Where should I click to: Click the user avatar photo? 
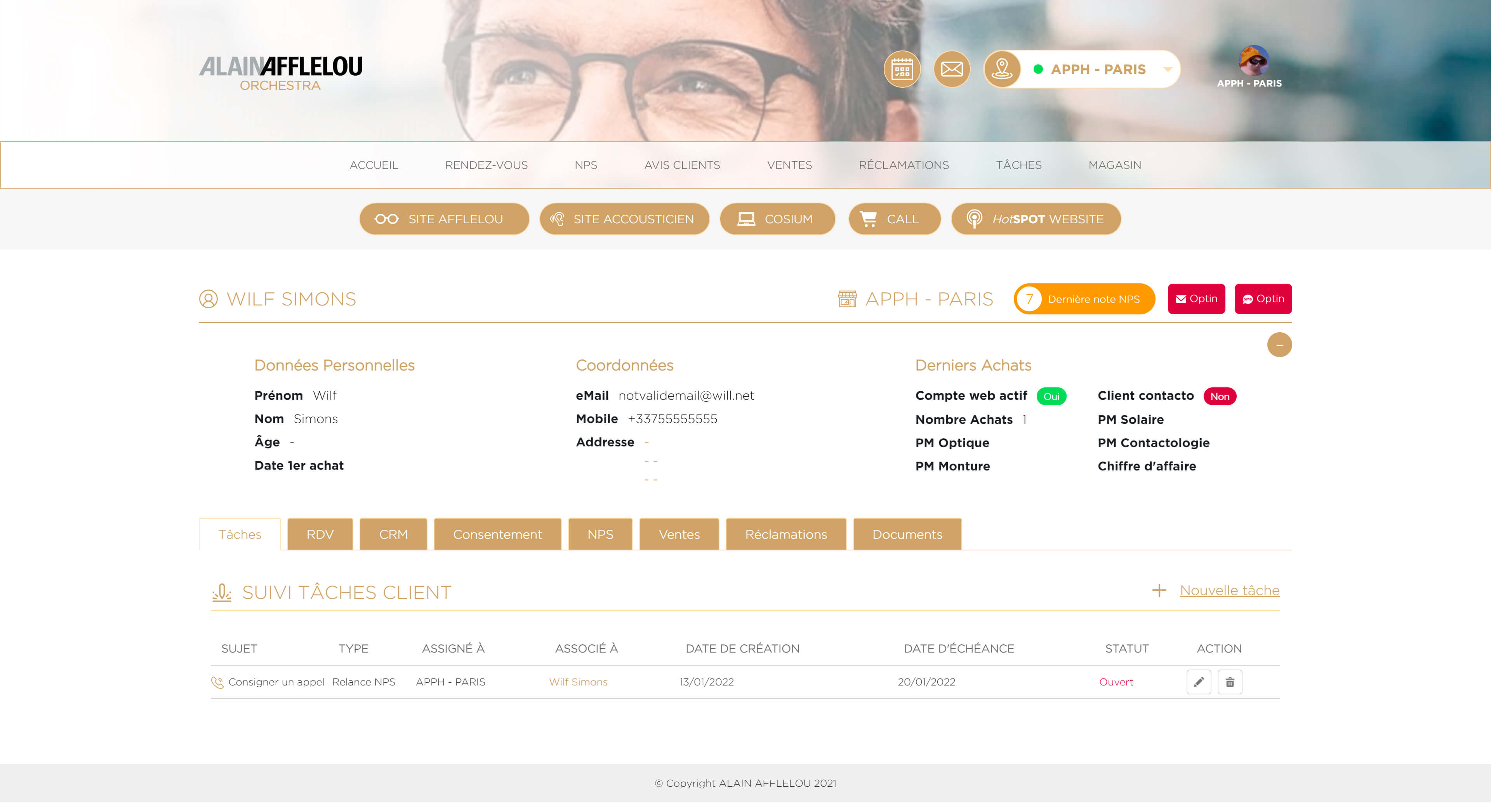tap(1253, 61)
